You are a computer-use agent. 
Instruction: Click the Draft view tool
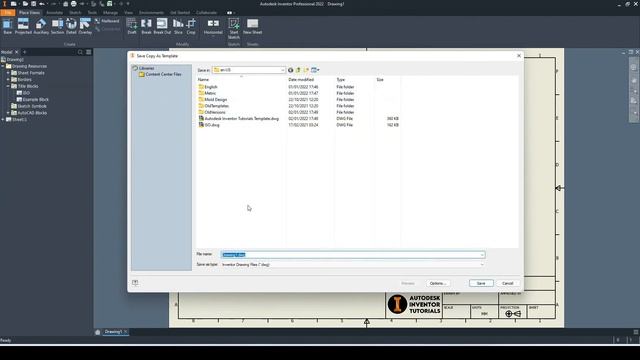132,26
